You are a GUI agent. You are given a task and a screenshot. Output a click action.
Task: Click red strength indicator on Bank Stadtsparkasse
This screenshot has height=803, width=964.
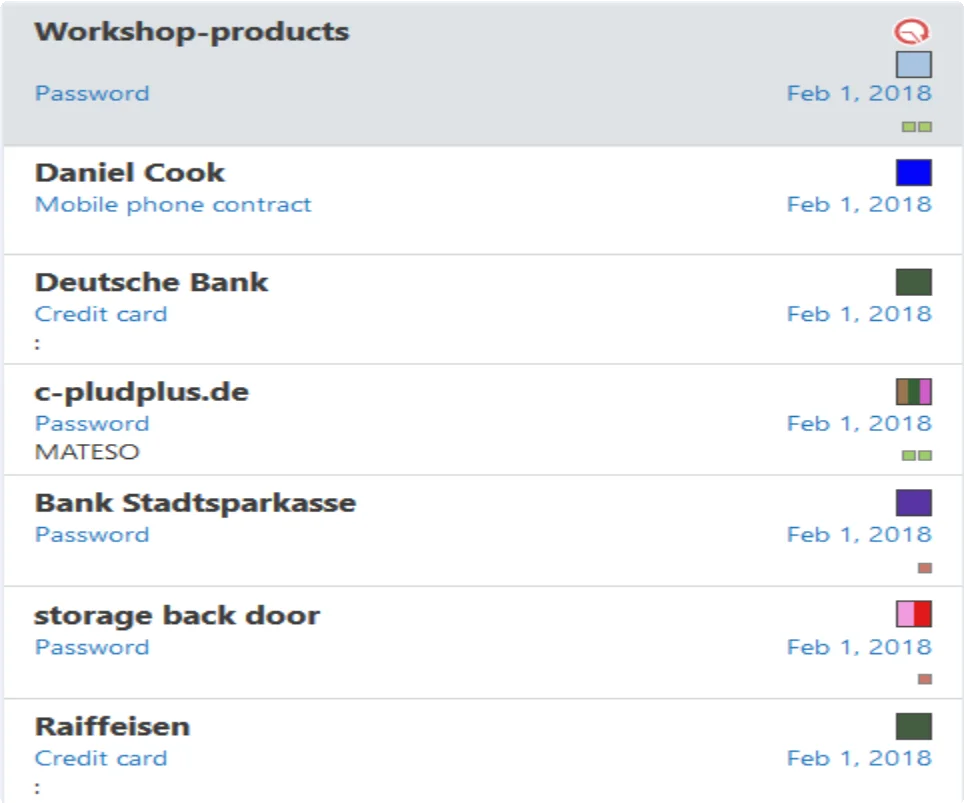(x=925, y=568)
